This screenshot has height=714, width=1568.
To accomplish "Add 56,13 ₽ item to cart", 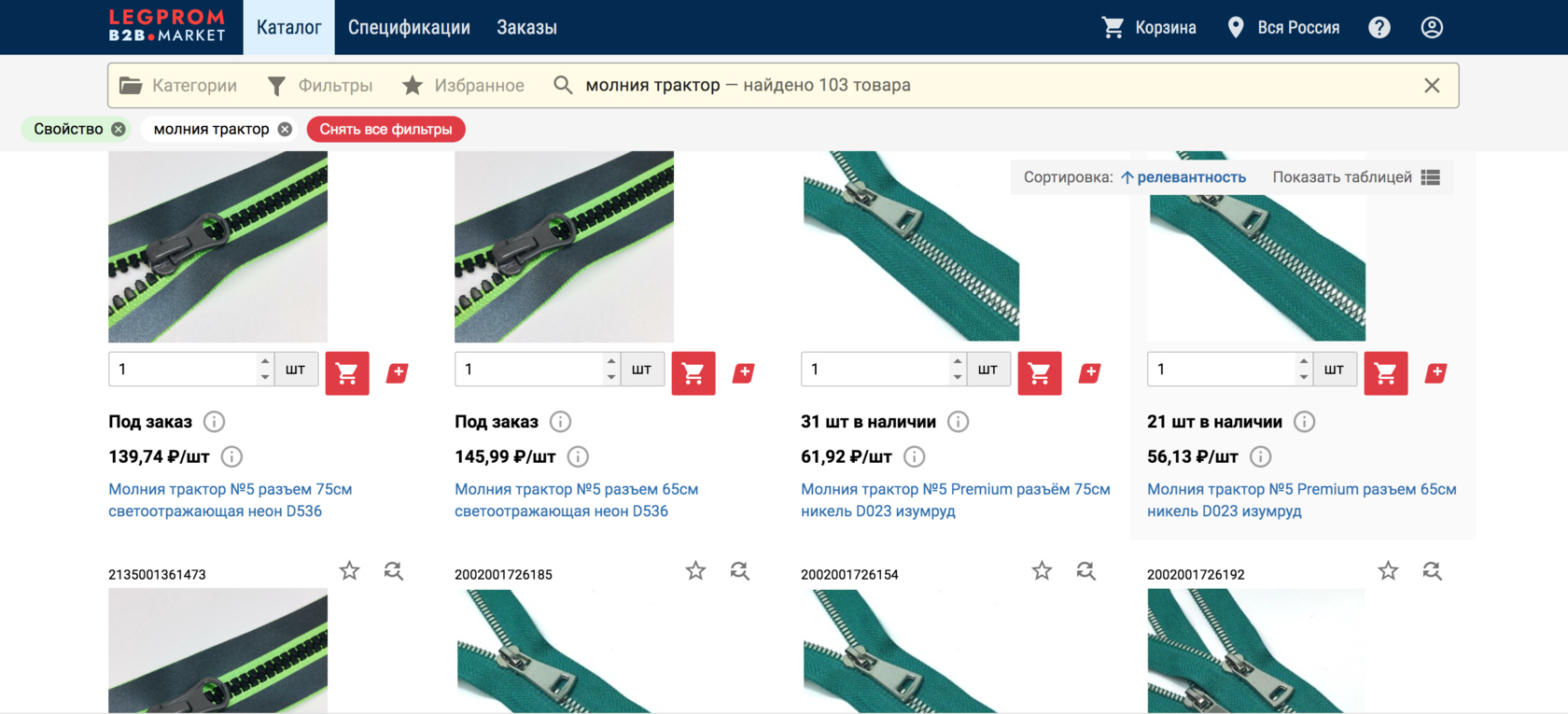I will [1386, 373].
